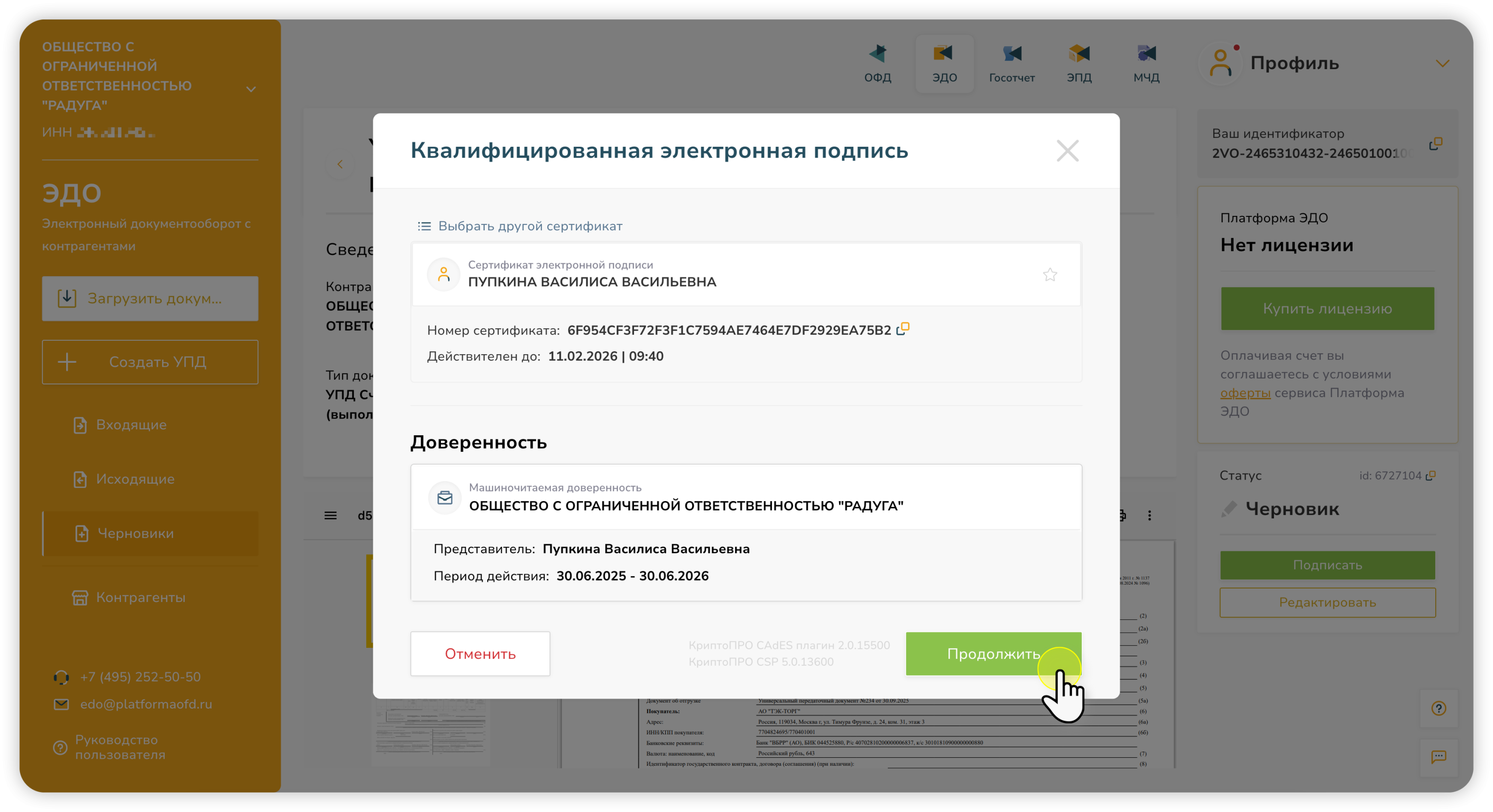Viewport: 1493px width, 812px height.
Task: Click the Отменить button
Action: pyautogui.click(x=480, y=654)
